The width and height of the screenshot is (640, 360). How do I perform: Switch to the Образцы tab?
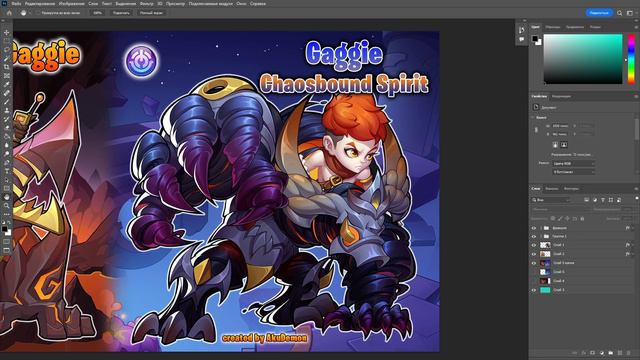(553, 27)
